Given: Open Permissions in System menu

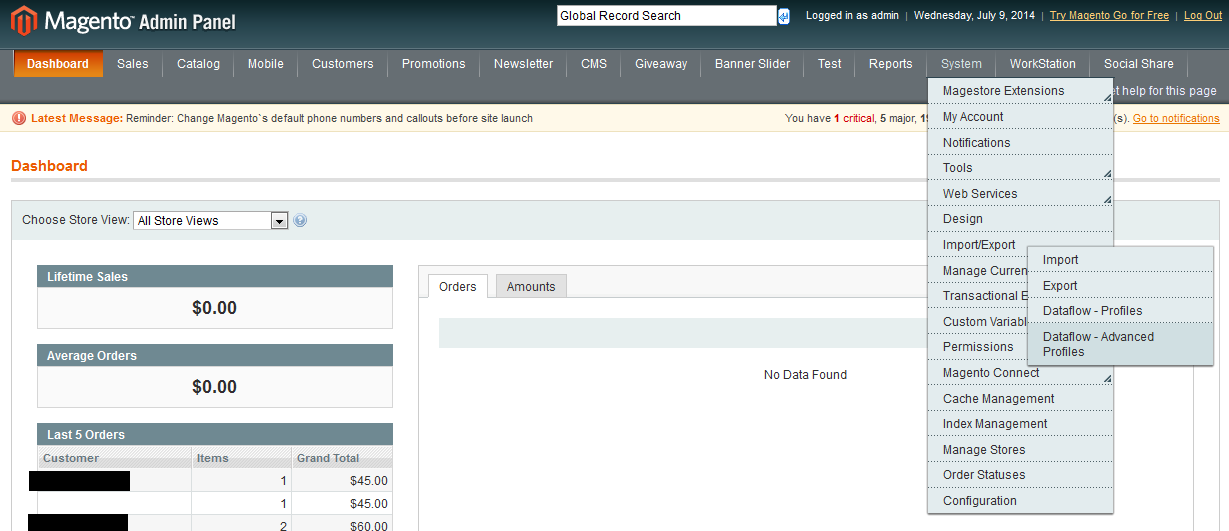Looking at the screenshot, I should point(979,347).
